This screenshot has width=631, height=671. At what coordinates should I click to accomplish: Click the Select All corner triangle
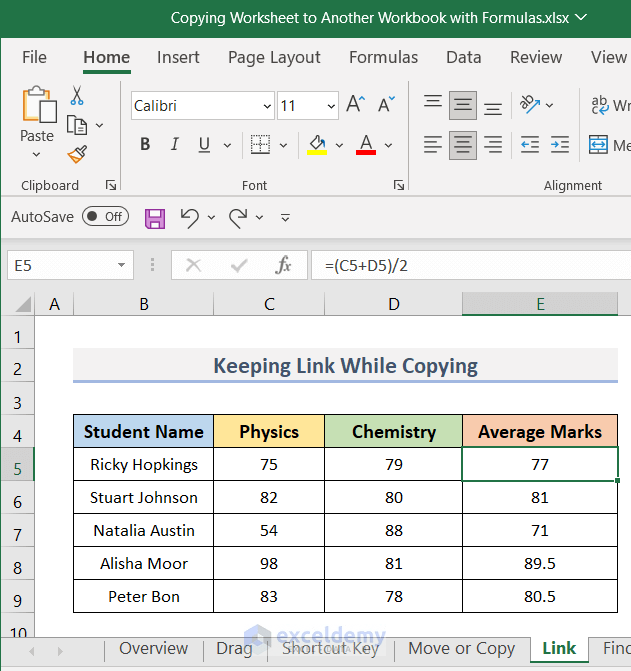[23, 305]
